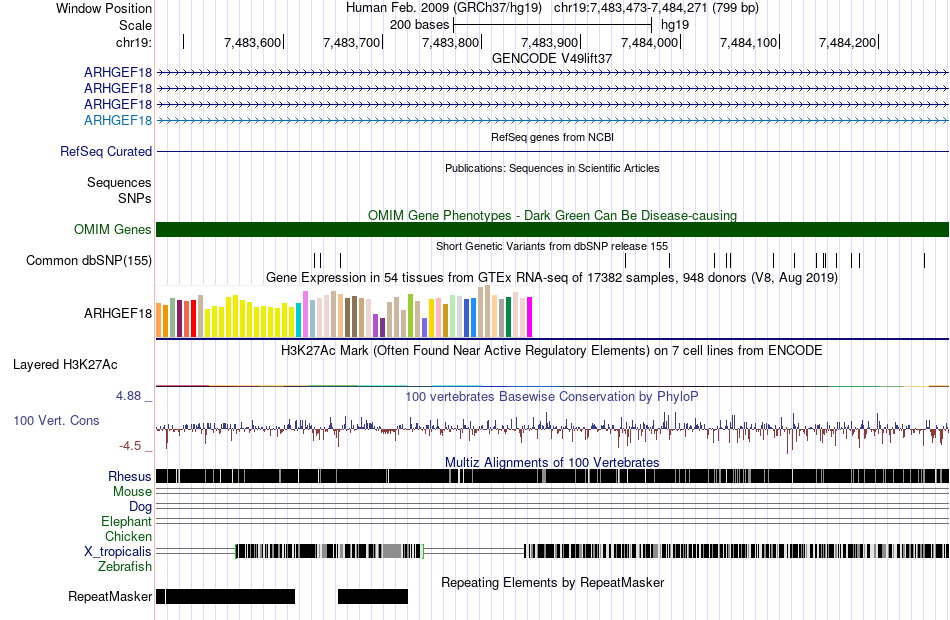Open the Layered H3K27Ac track label
The width and height of the screenshot is (950, 620).
(65, 365)
